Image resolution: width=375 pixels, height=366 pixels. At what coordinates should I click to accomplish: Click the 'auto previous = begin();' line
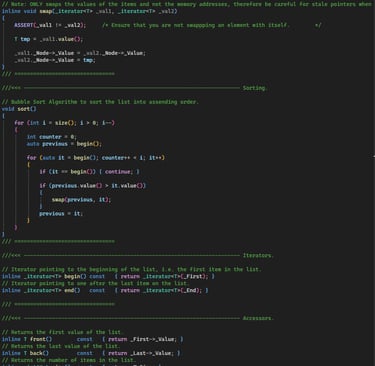(64, 144)
